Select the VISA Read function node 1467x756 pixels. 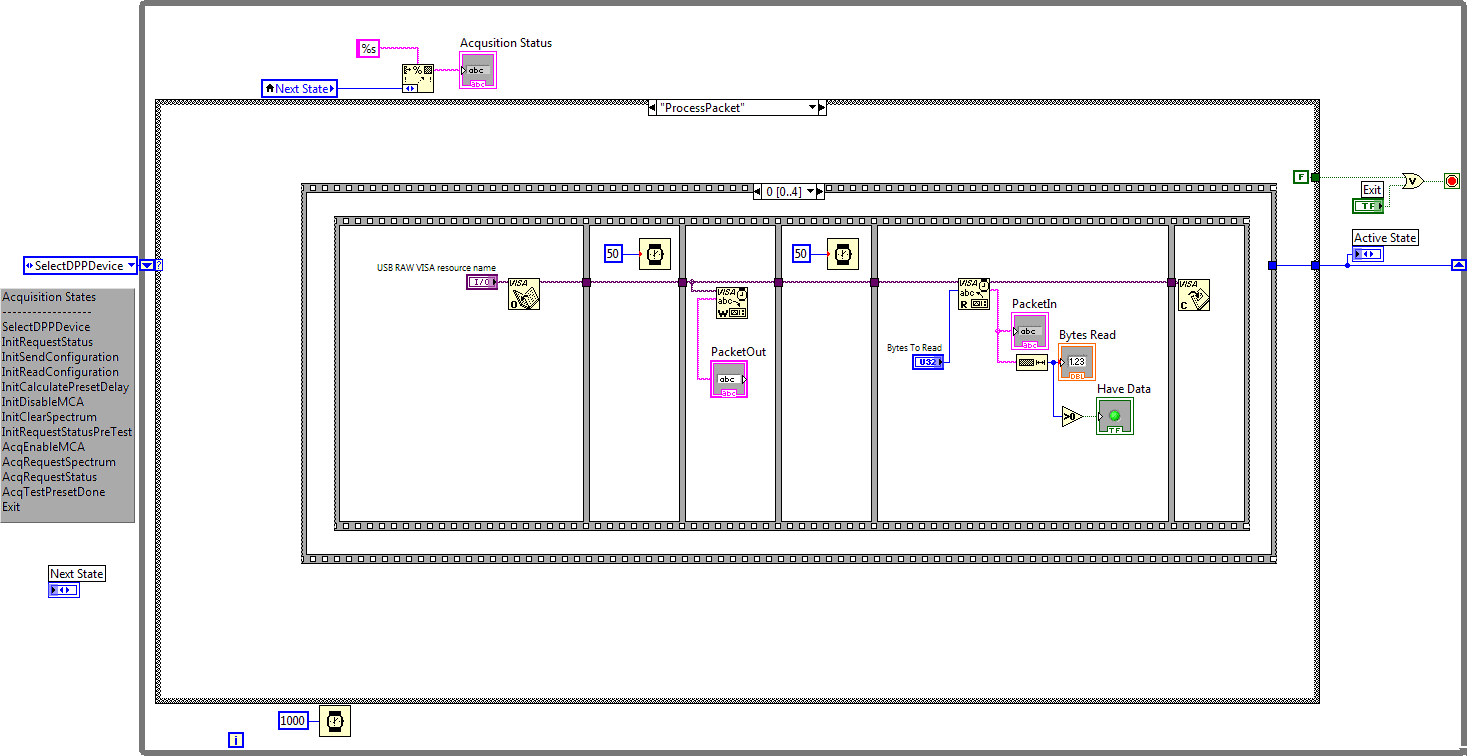(973, 294)
